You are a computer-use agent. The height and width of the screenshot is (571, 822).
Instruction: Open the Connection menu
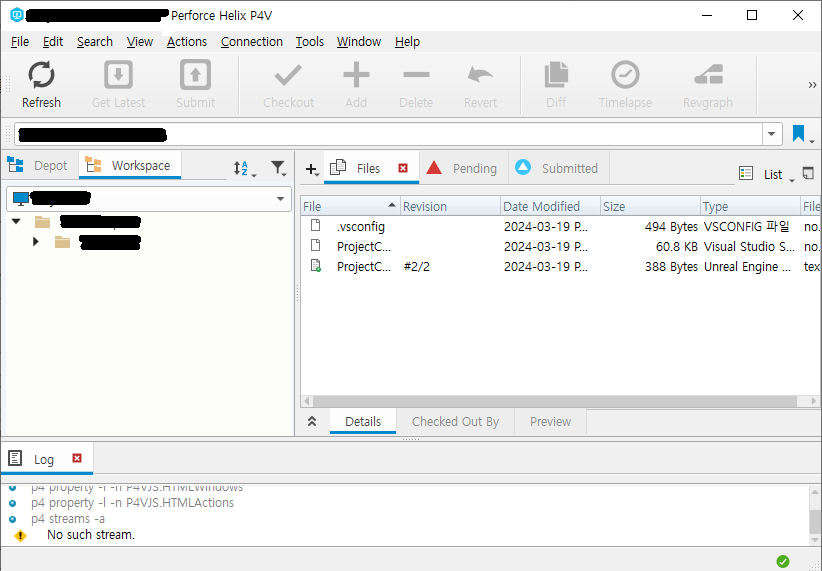point(252,41)
